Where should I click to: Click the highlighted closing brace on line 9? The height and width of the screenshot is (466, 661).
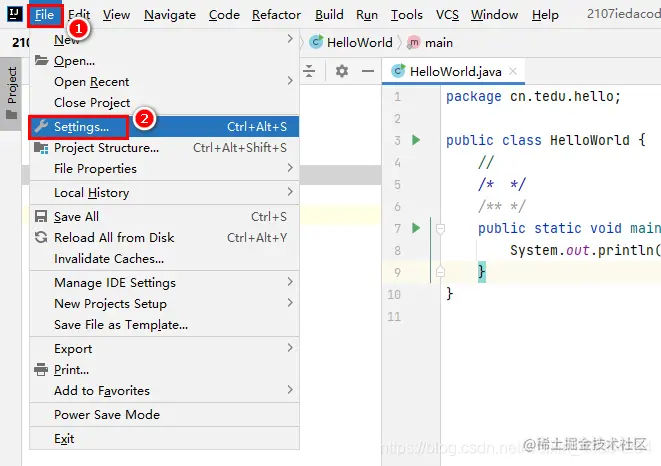(x=482, y=272)
